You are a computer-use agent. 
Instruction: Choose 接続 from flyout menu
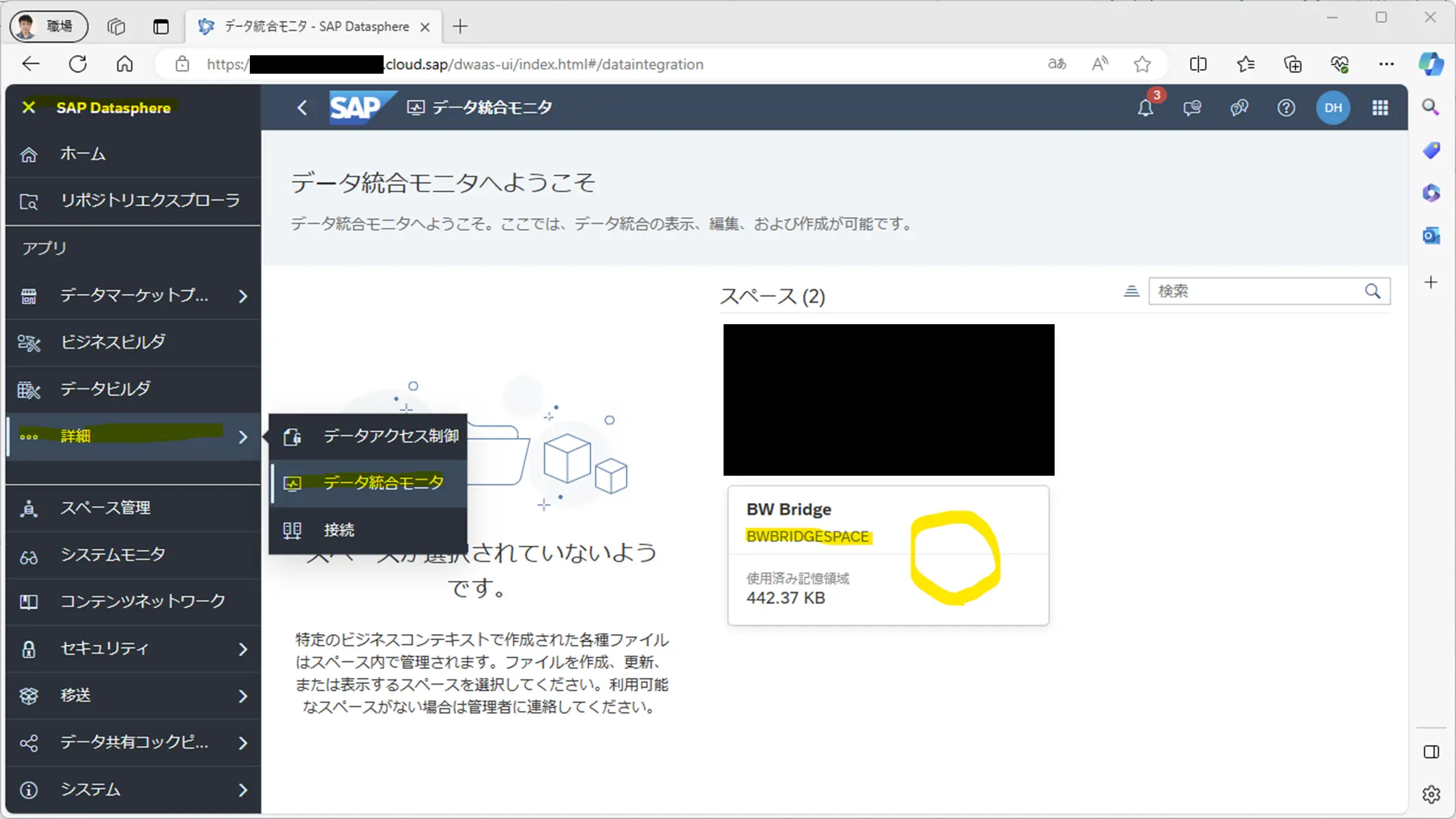pos(369,530)
